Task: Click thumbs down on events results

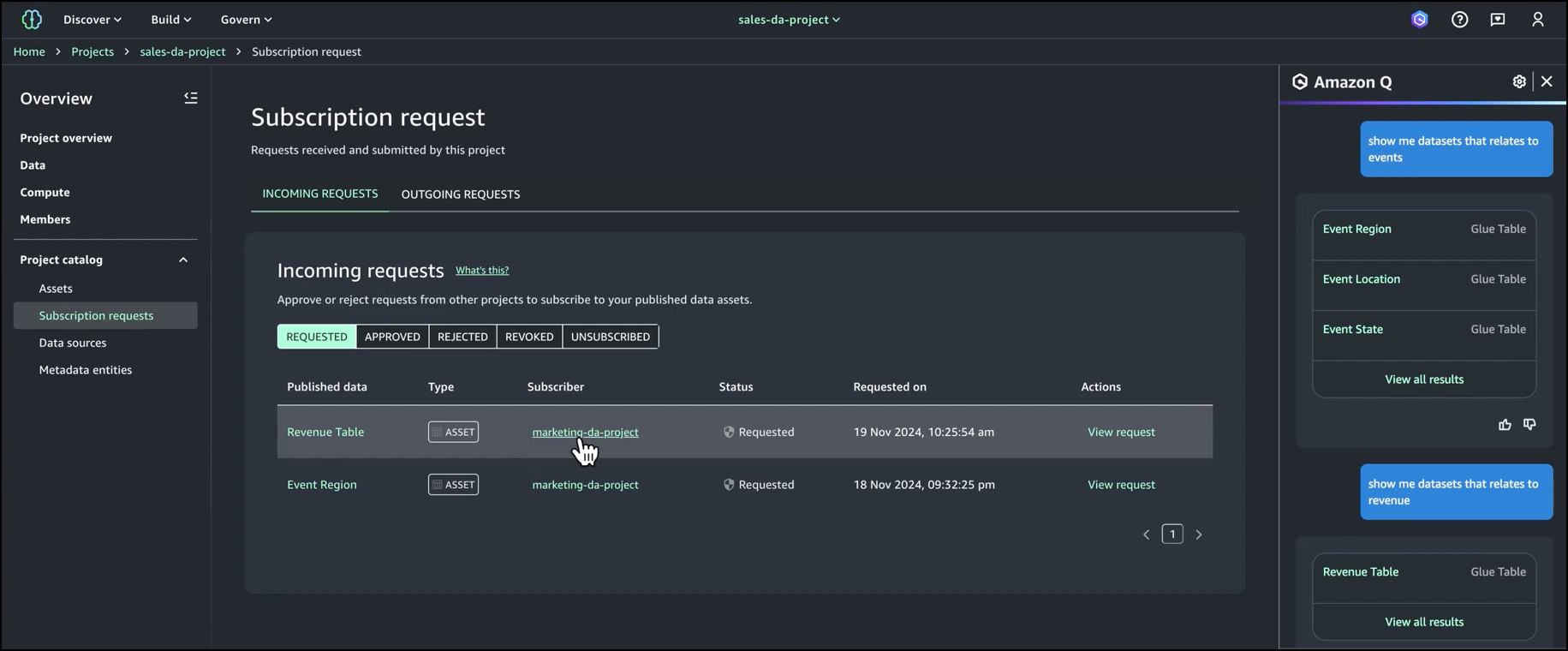Action: pos(1529,425)
